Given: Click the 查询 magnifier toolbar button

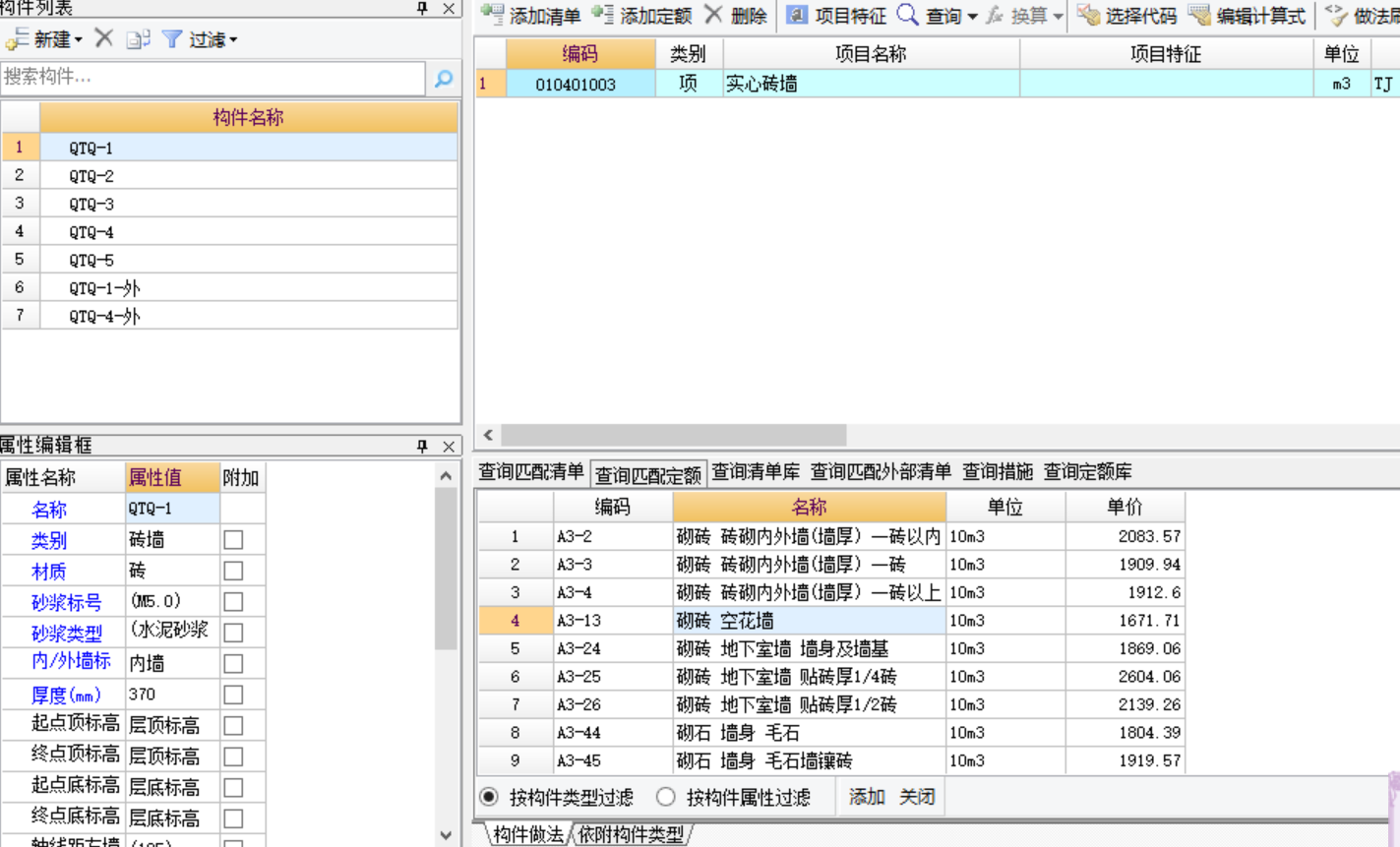Looking at the screenshot, I should (x=907, y=15).
